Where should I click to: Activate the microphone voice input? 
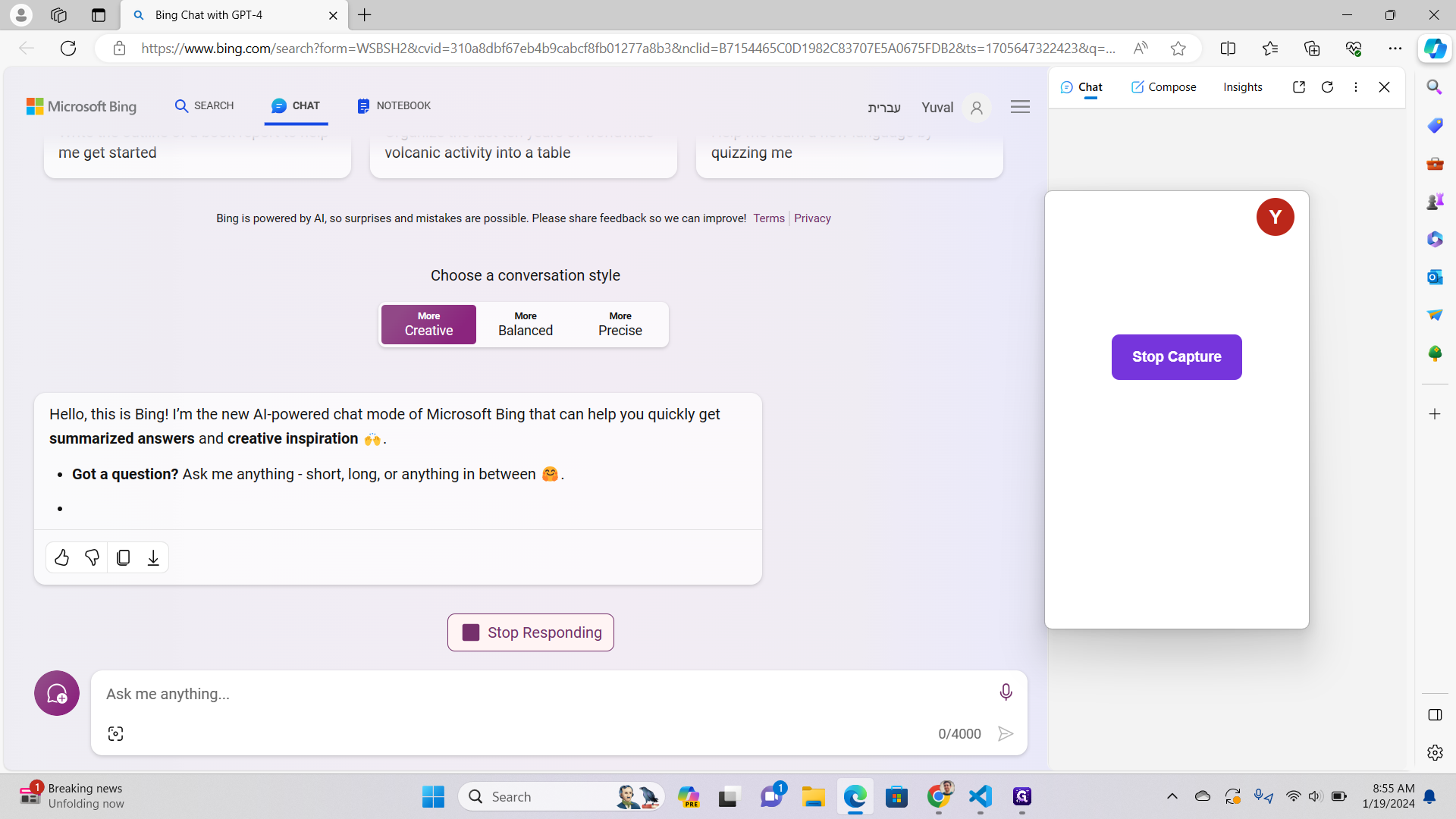click(1006, 692)
